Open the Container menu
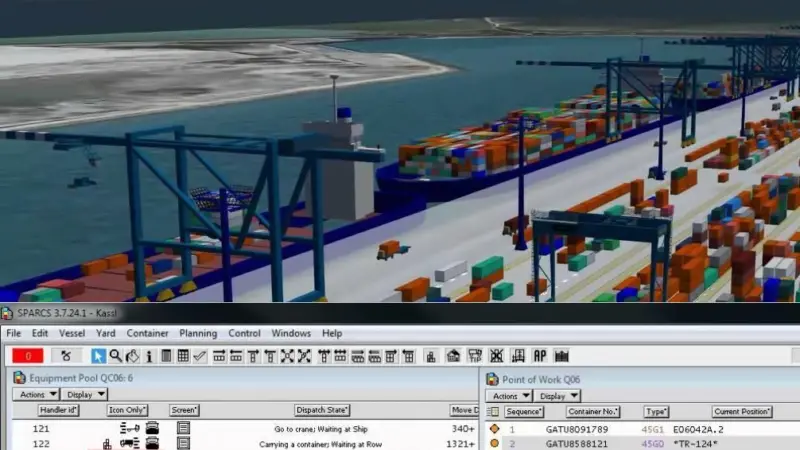 tap(147, 333)
